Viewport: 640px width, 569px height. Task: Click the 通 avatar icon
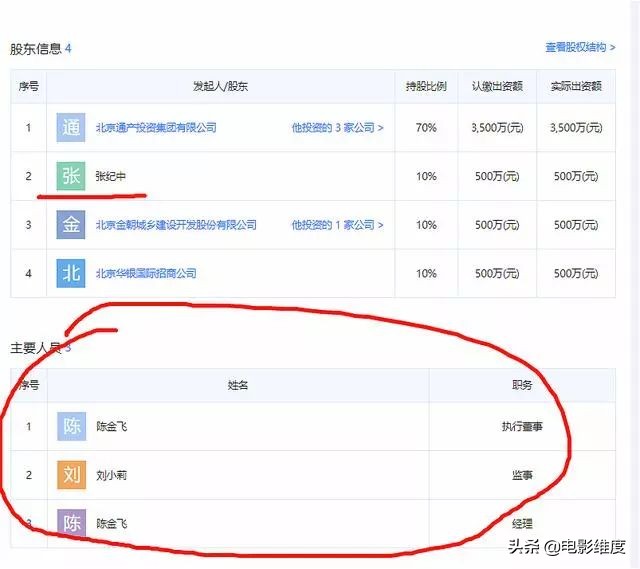point(71,127)
